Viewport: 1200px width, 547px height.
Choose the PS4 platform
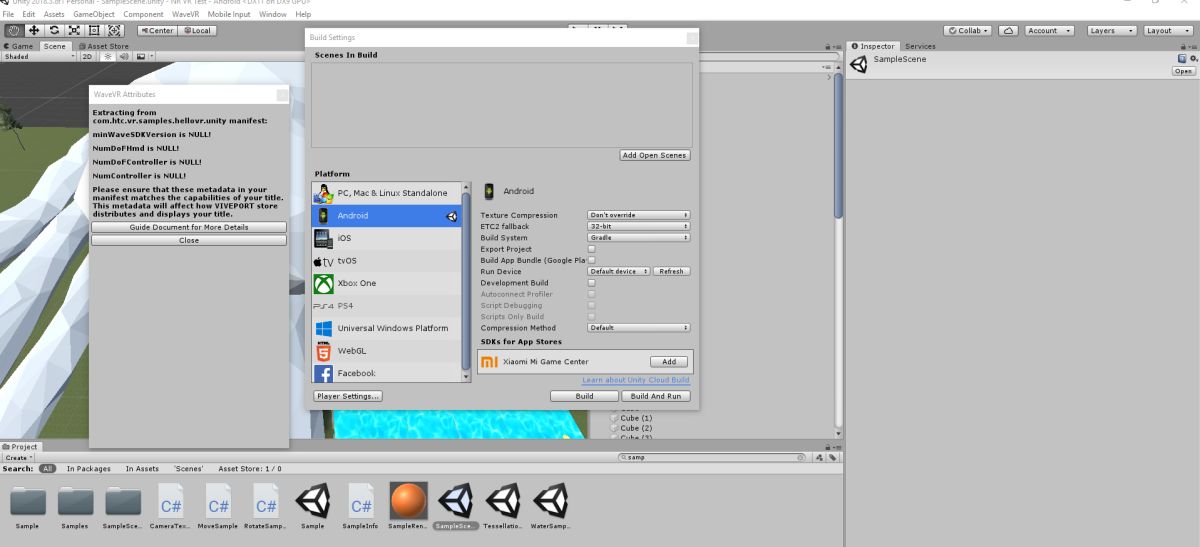pyautogui.click(x=386, y=305)
